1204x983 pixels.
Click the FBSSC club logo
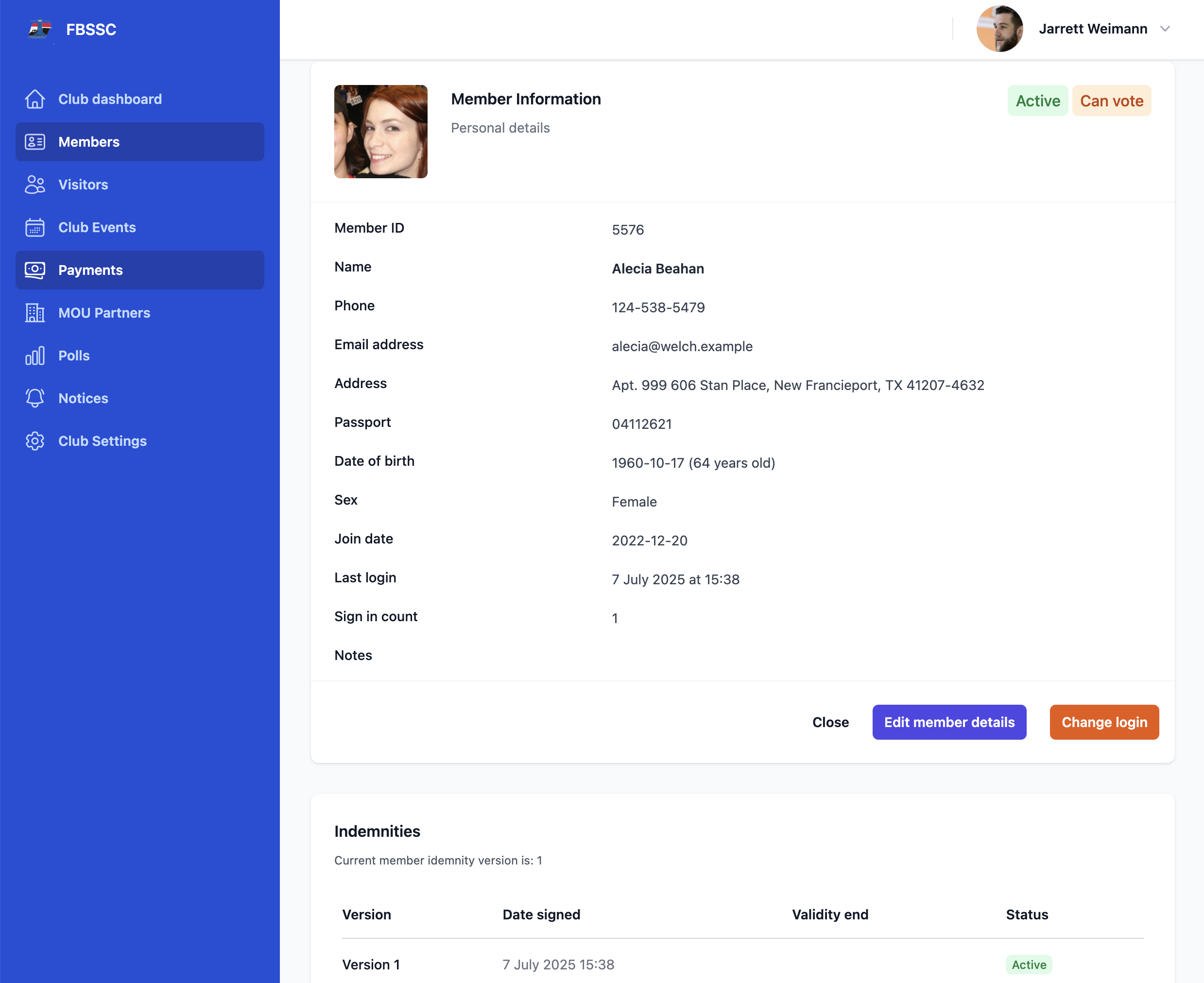pos(40,29)
